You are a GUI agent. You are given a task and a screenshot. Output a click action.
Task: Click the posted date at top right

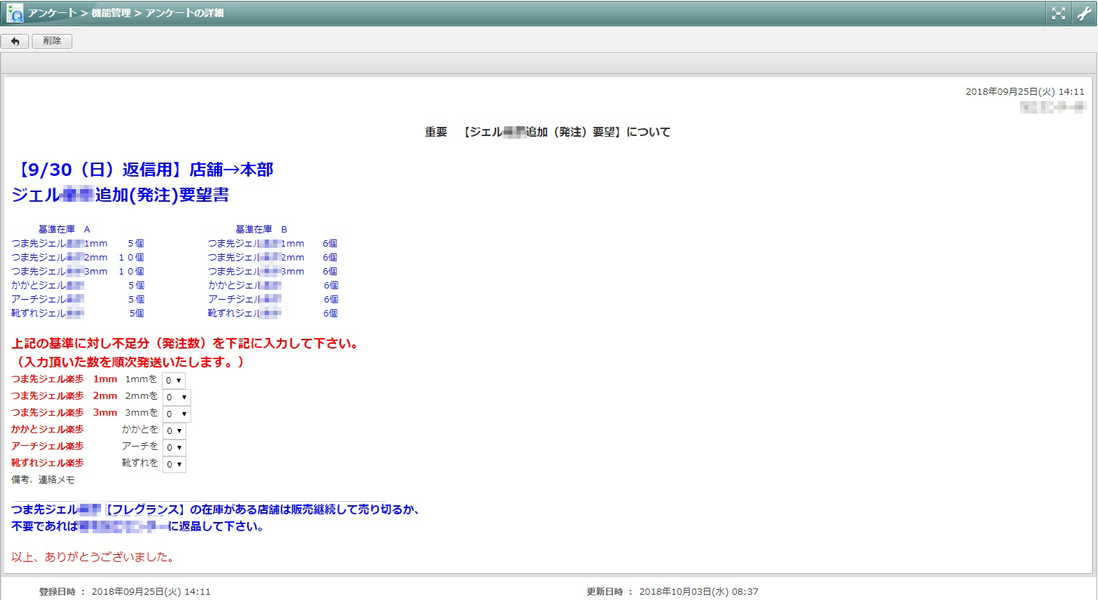1025,91
